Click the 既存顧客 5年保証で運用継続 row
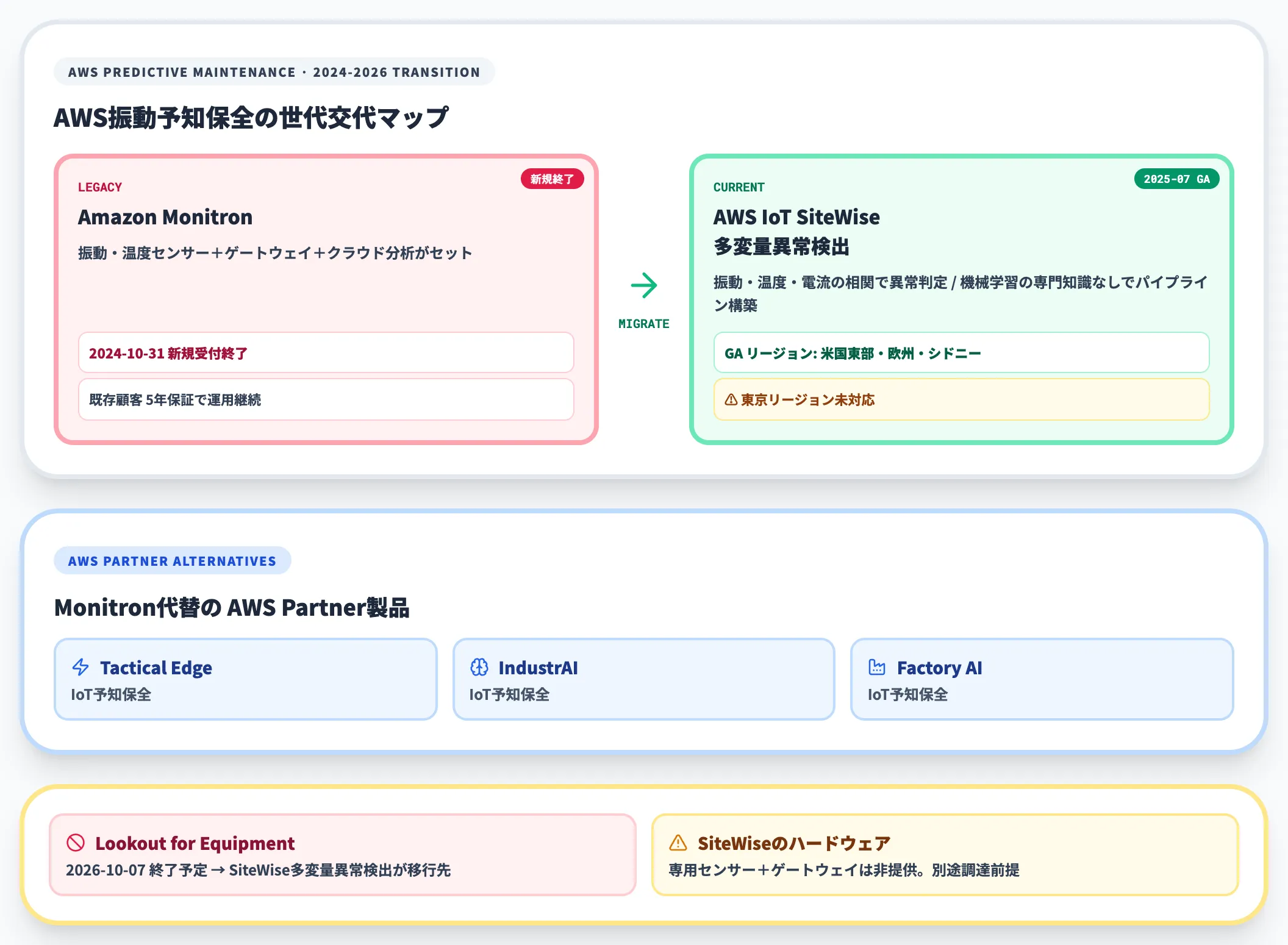This screenshot has height=945, width=1288. click(x=326, y=399)
